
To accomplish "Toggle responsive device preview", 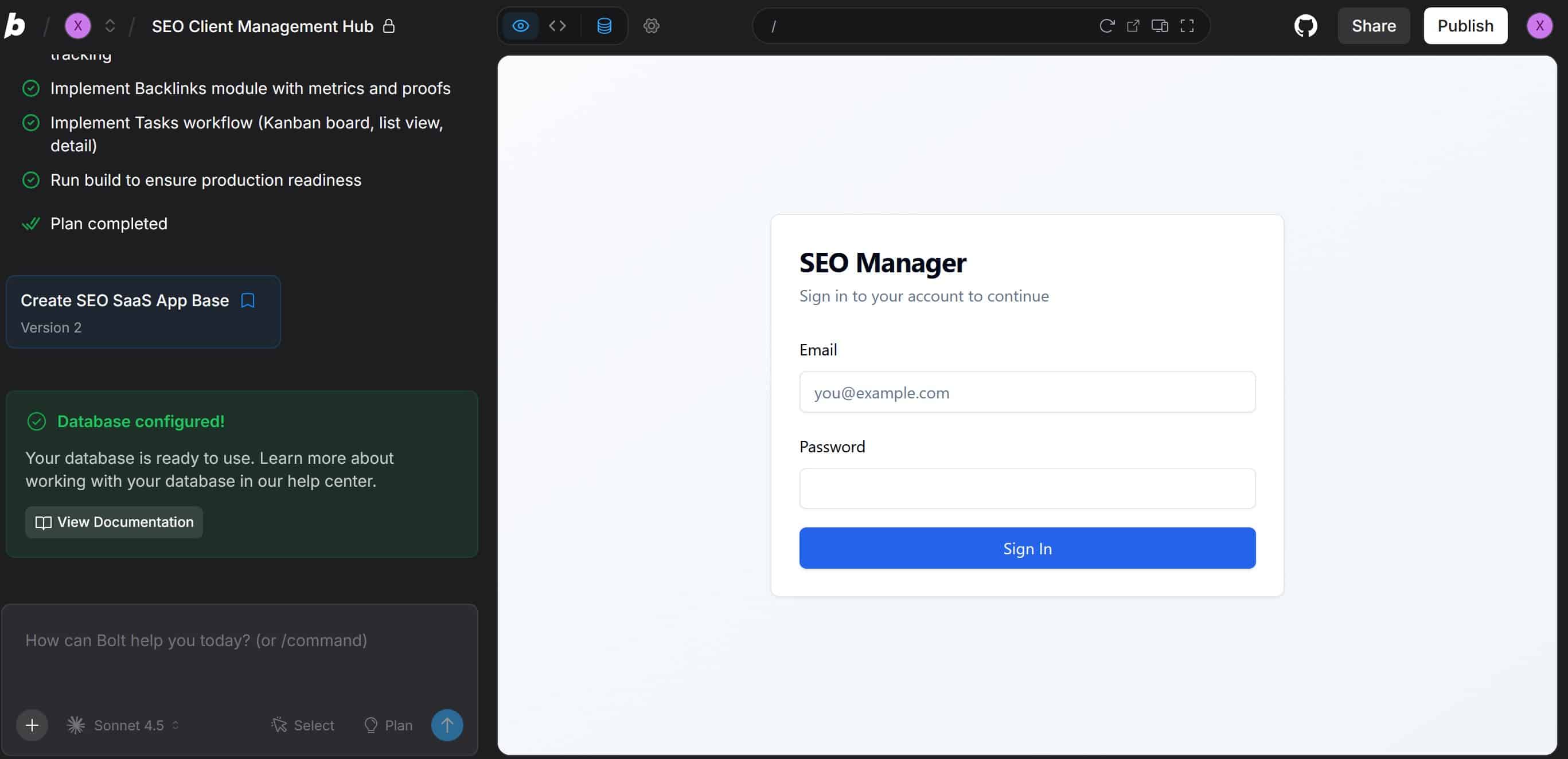I will point(1160,26).
